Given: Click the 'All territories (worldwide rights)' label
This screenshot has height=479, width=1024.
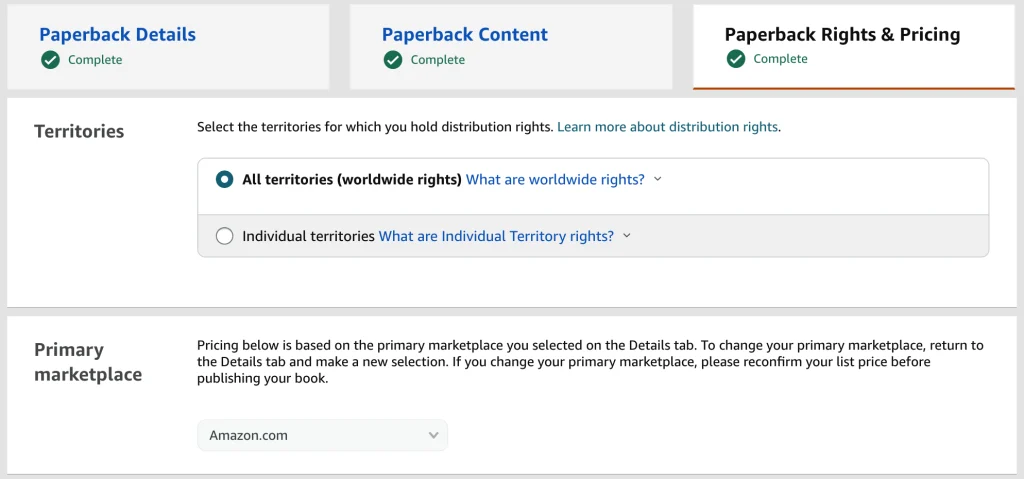Looking at the screenshot, I should click(352, 179).
